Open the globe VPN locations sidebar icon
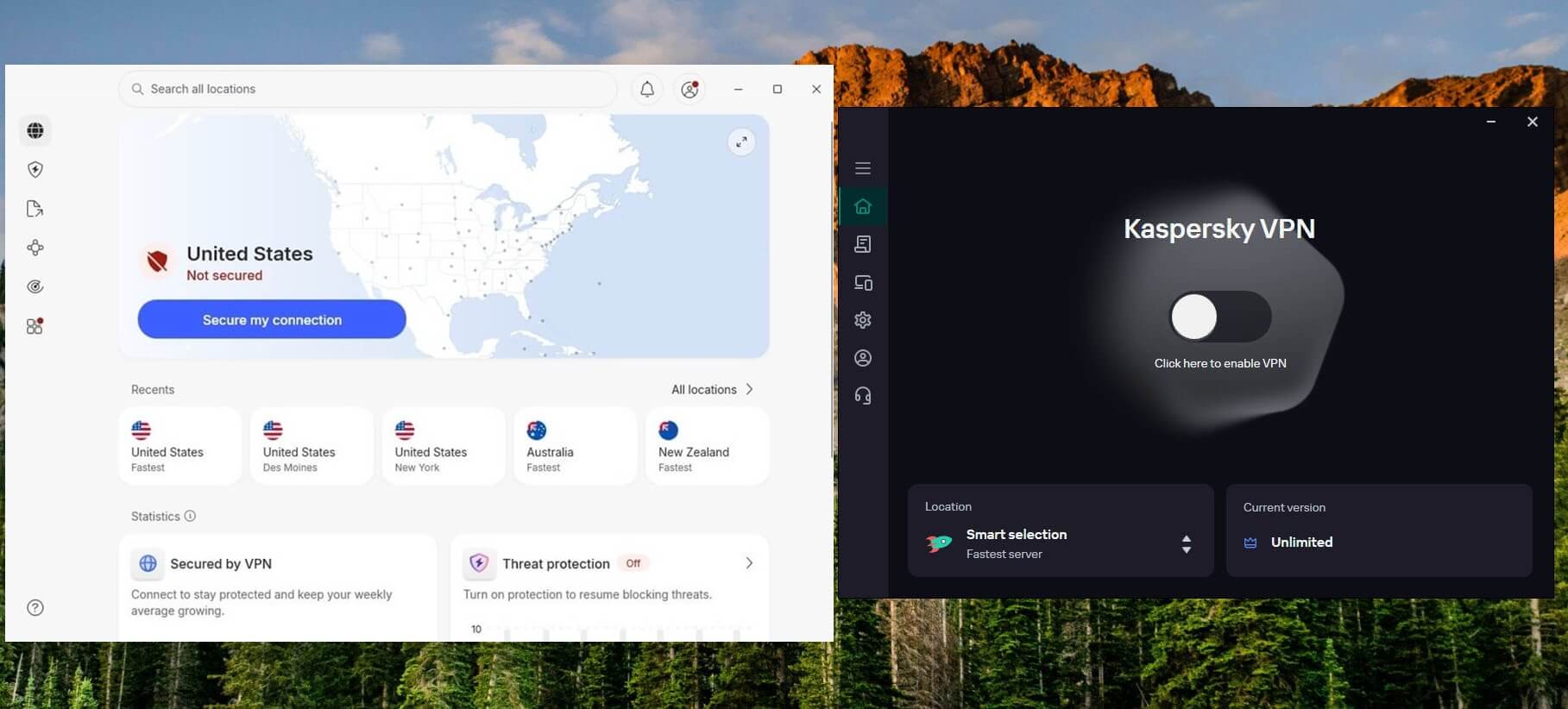The image size is (1568, 709). click(x=35, y=130)
